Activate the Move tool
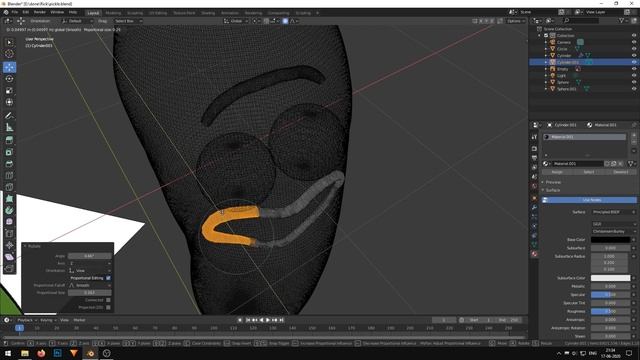The height and width of the screenshot is (360, 640). 9,67
